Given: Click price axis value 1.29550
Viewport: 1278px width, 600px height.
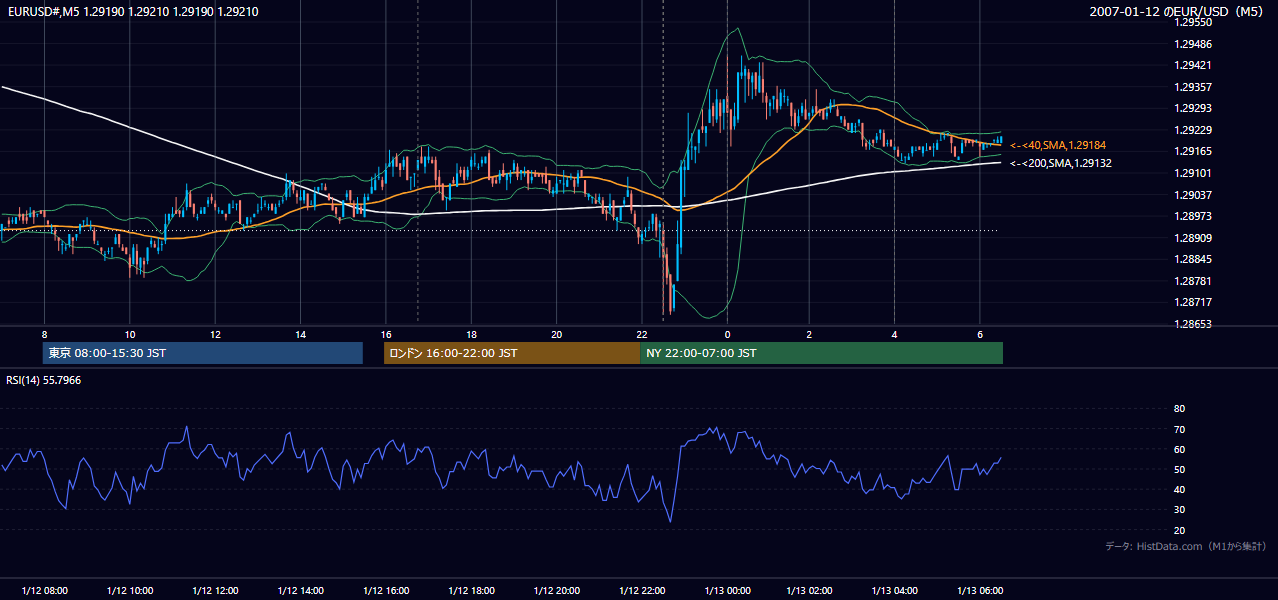Looking at the screenshot, I should (x=1193, y=22).
